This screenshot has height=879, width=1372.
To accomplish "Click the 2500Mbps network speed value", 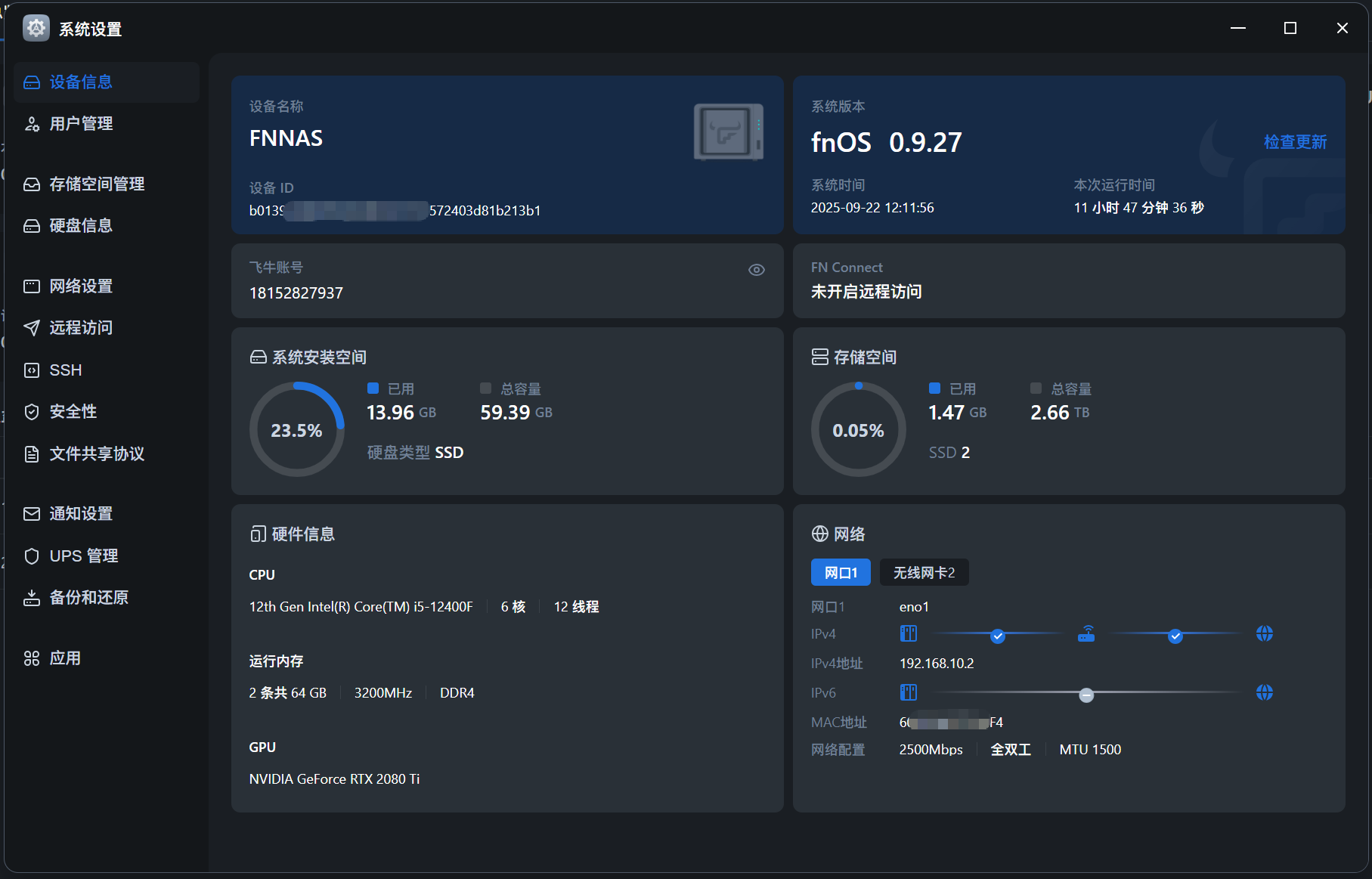I will (x=931, y=750).
